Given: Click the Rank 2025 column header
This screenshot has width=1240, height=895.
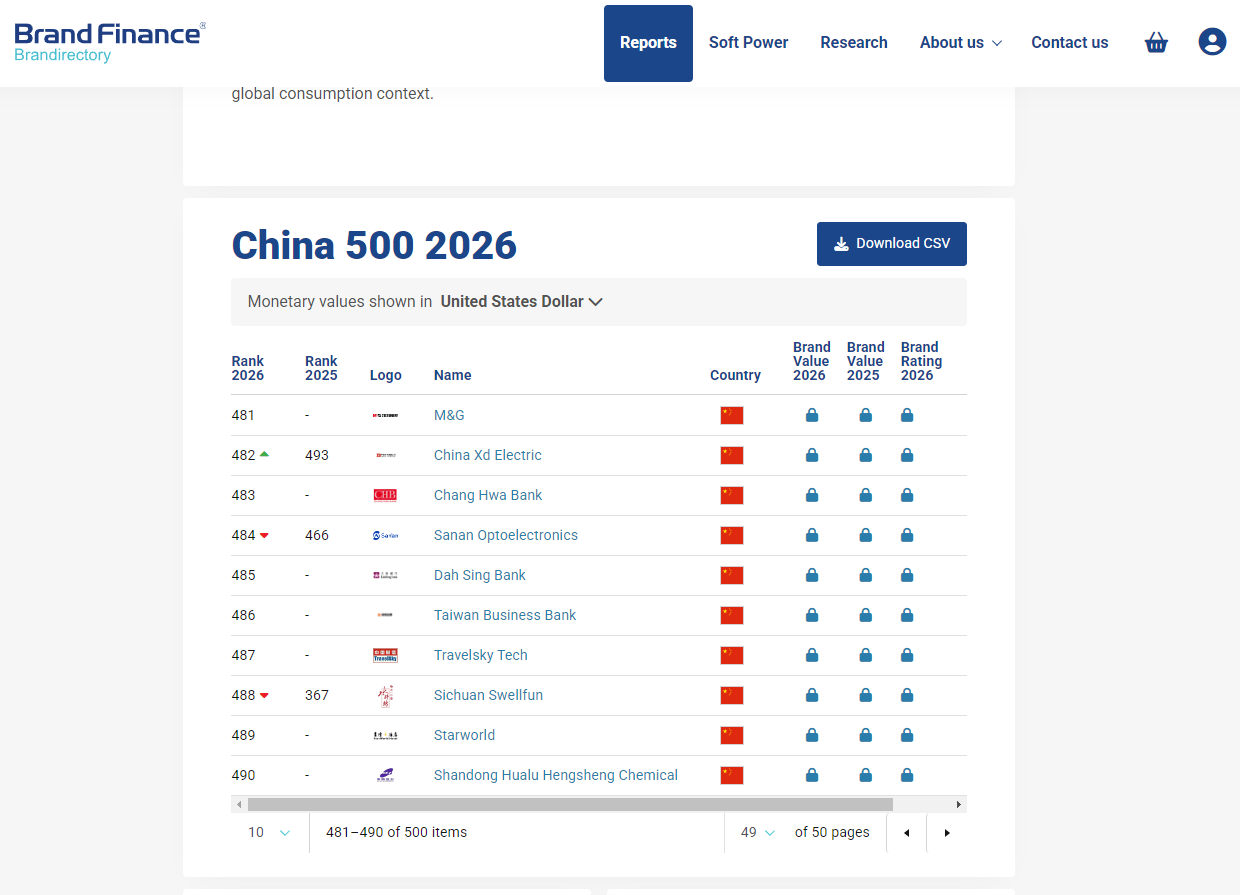Looking at the screenshot, I should [x=322, y=368].
